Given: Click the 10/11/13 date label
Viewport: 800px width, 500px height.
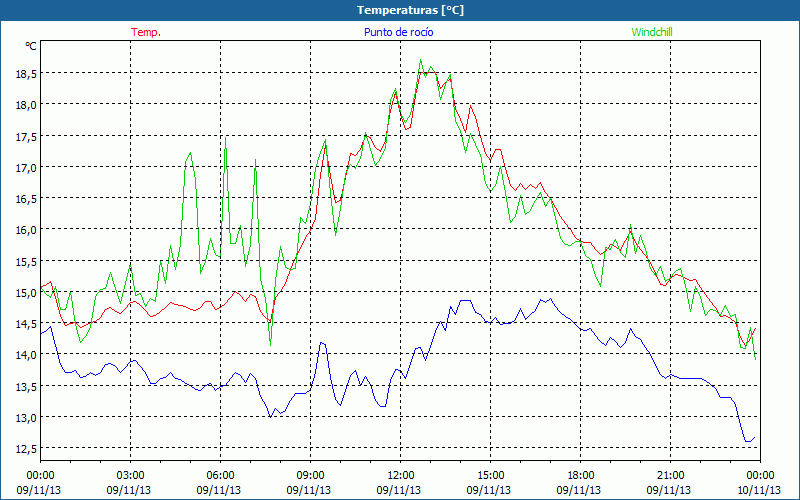Looking at the screenshot, I should (x=760, y=490).
